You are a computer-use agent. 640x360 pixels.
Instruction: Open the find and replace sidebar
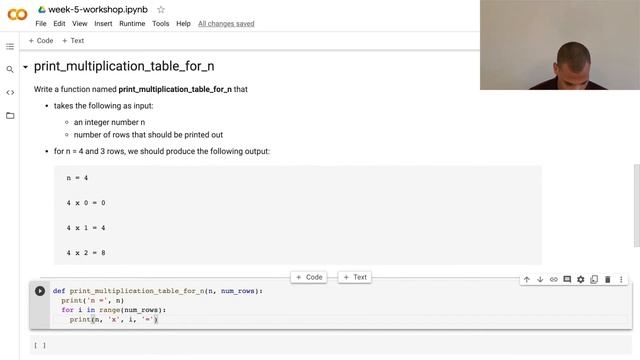(10, 69)
